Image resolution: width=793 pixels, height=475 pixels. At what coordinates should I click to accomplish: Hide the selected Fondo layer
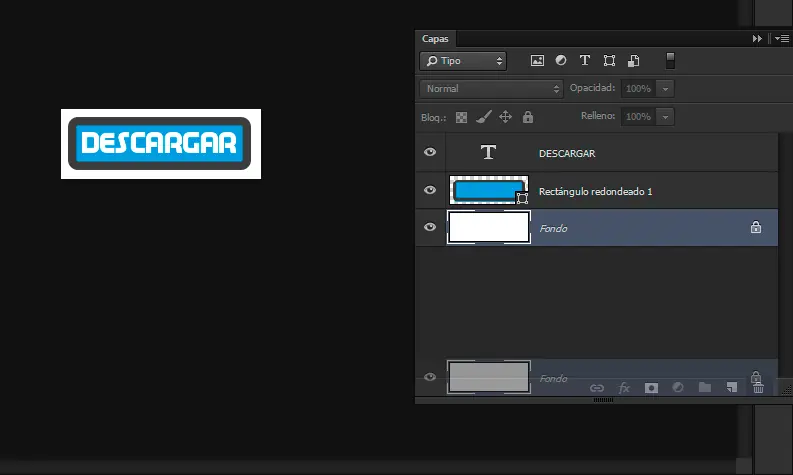click(430, 227)
